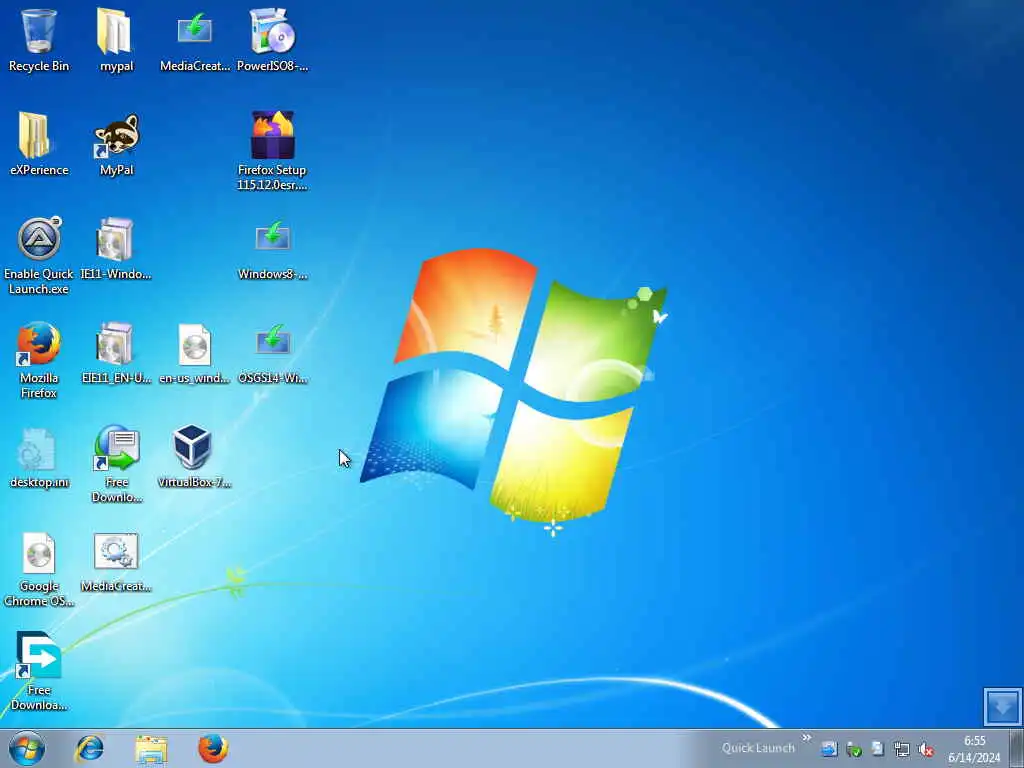1024x768 pixels.
Task: Open Free Downlo... shortcut with globe icon
Action: click(x=116, y=464)
